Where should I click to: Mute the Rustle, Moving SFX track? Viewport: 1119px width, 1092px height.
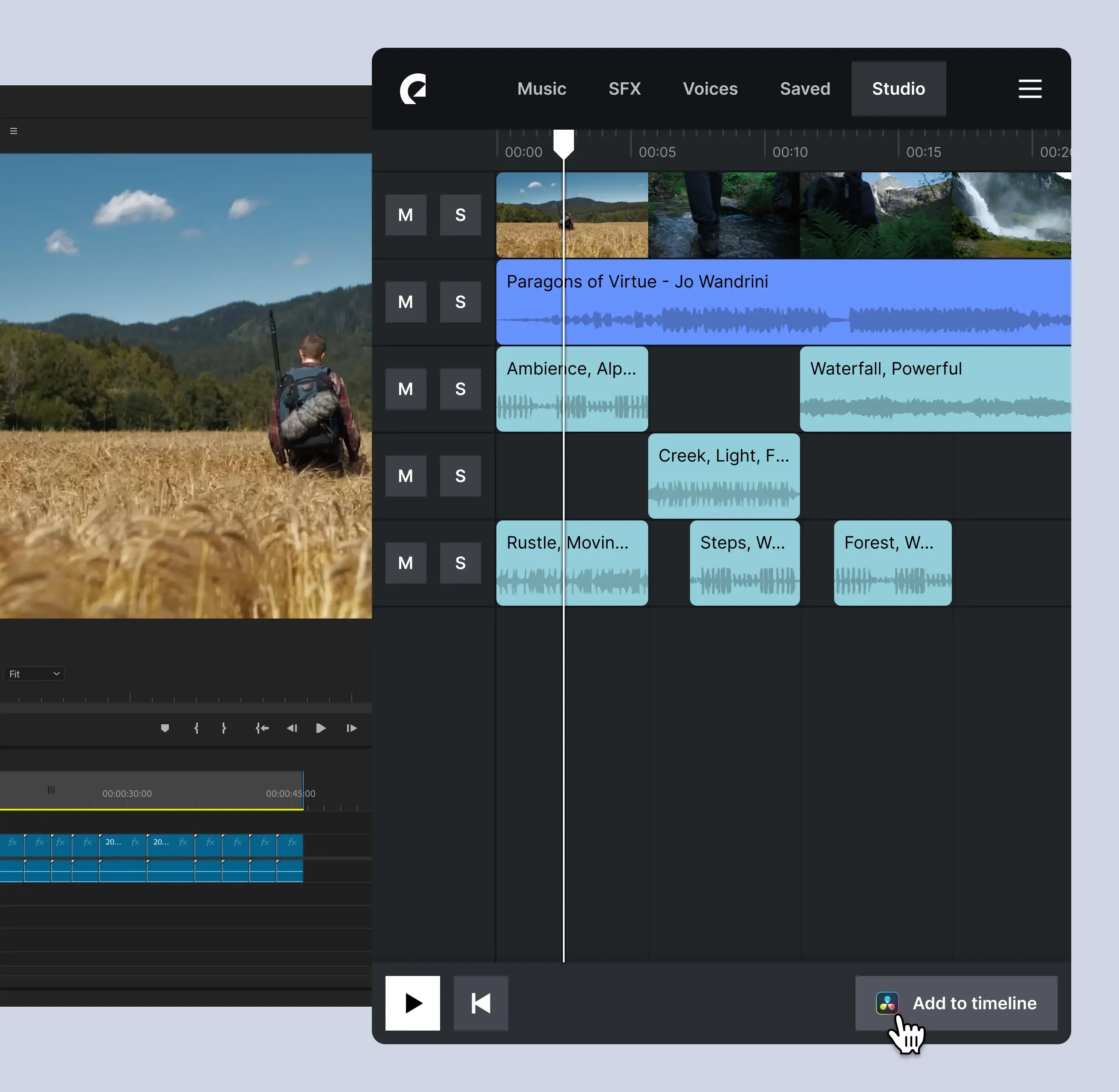(x=406, y=563)
